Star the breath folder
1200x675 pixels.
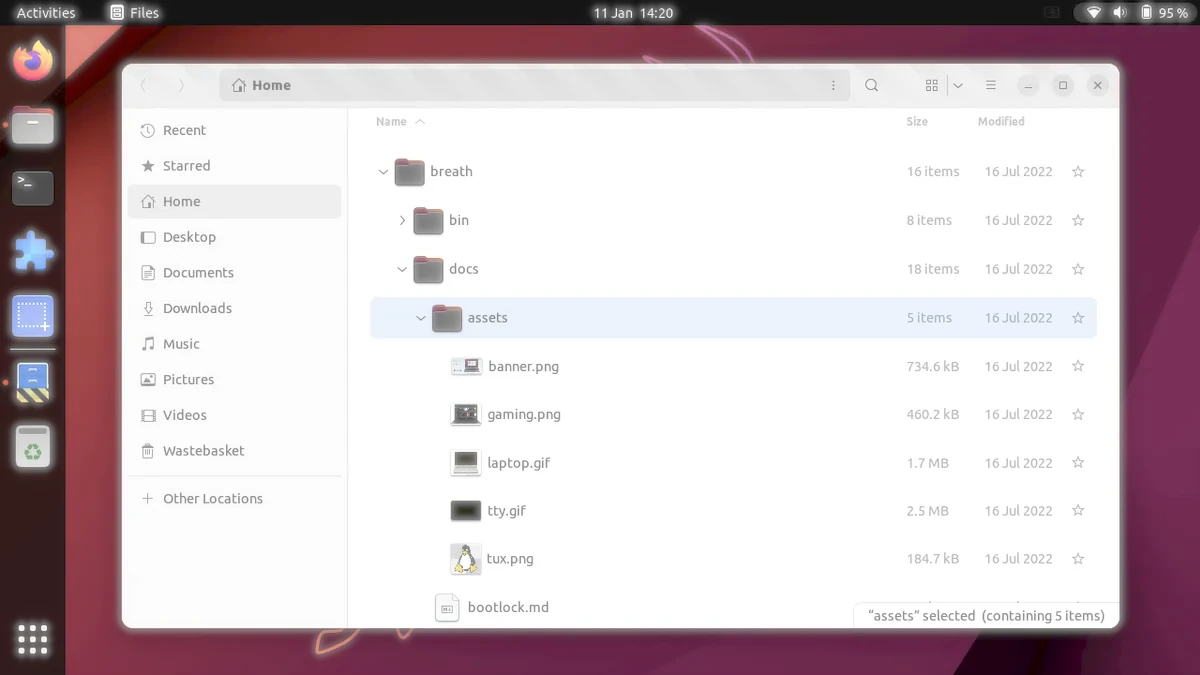coord(1078,172)
